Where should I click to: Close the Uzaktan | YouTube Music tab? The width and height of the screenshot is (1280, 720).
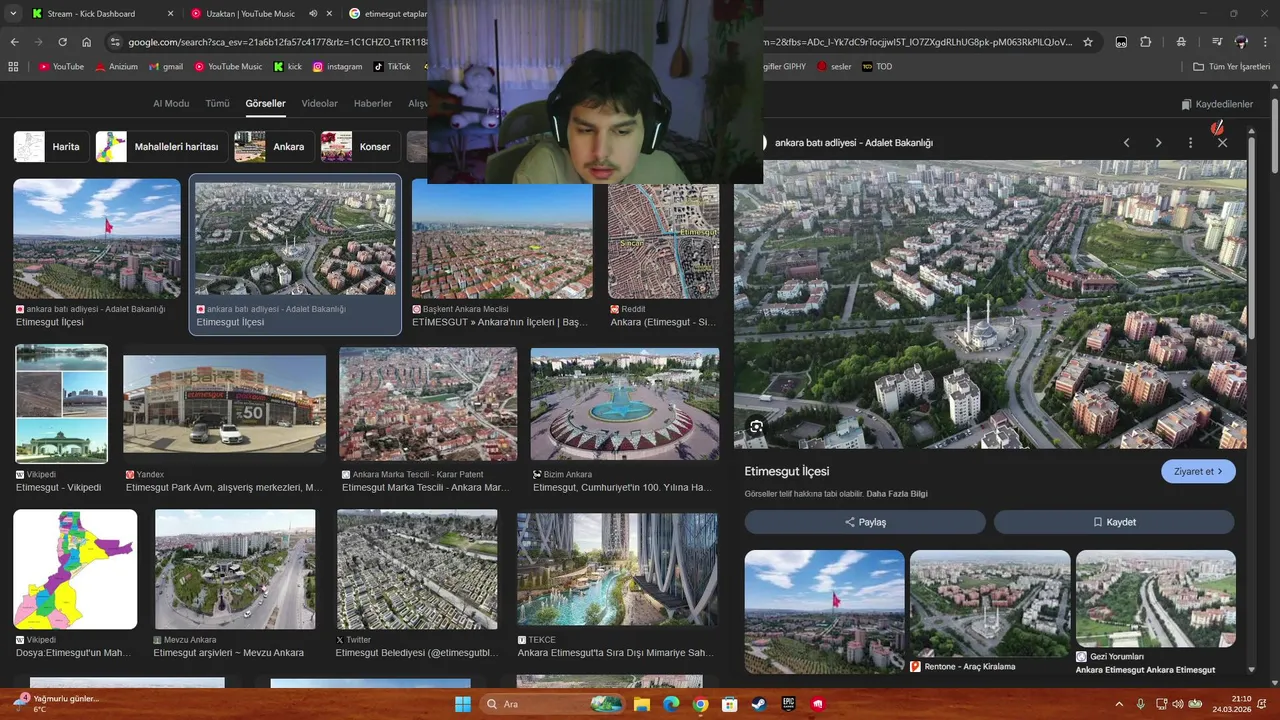pos(329,14)
